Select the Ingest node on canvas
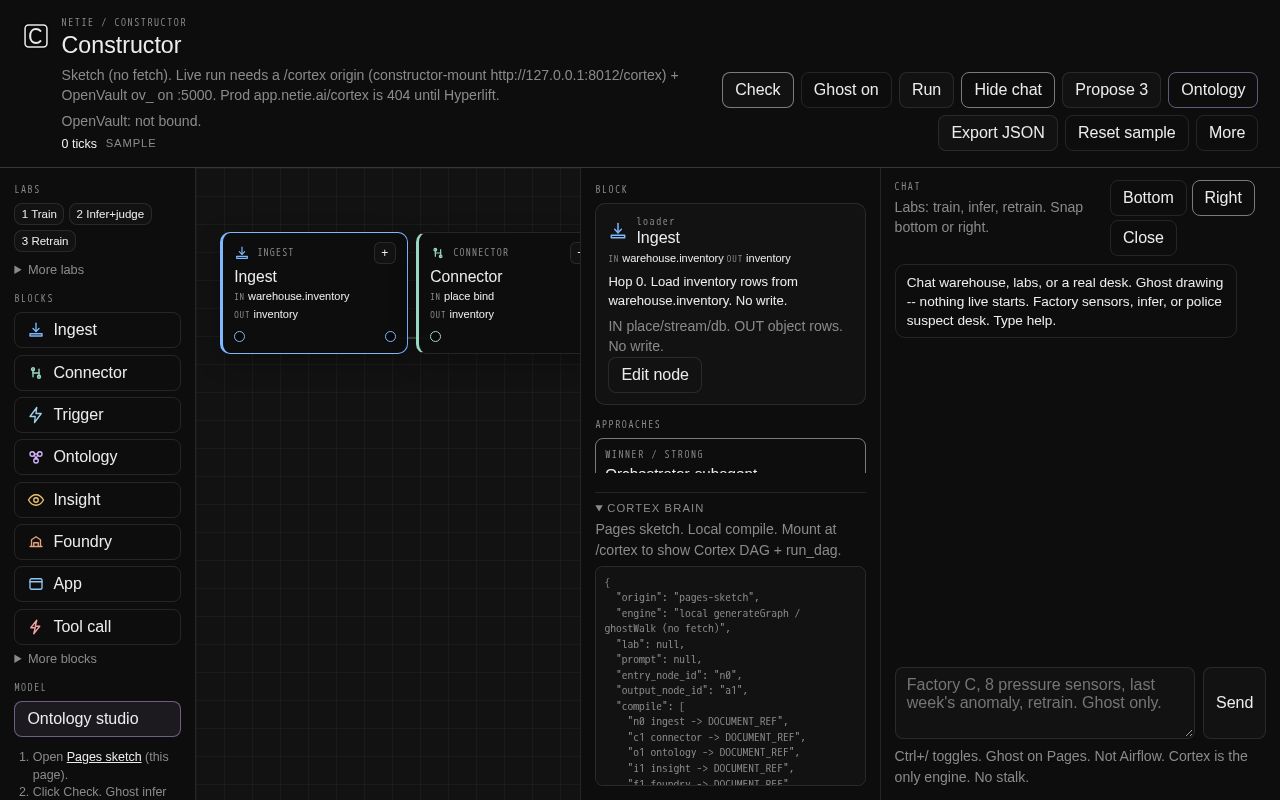Image resolution: width=1280 pixels, height=800 pixels. click(314, 293)
